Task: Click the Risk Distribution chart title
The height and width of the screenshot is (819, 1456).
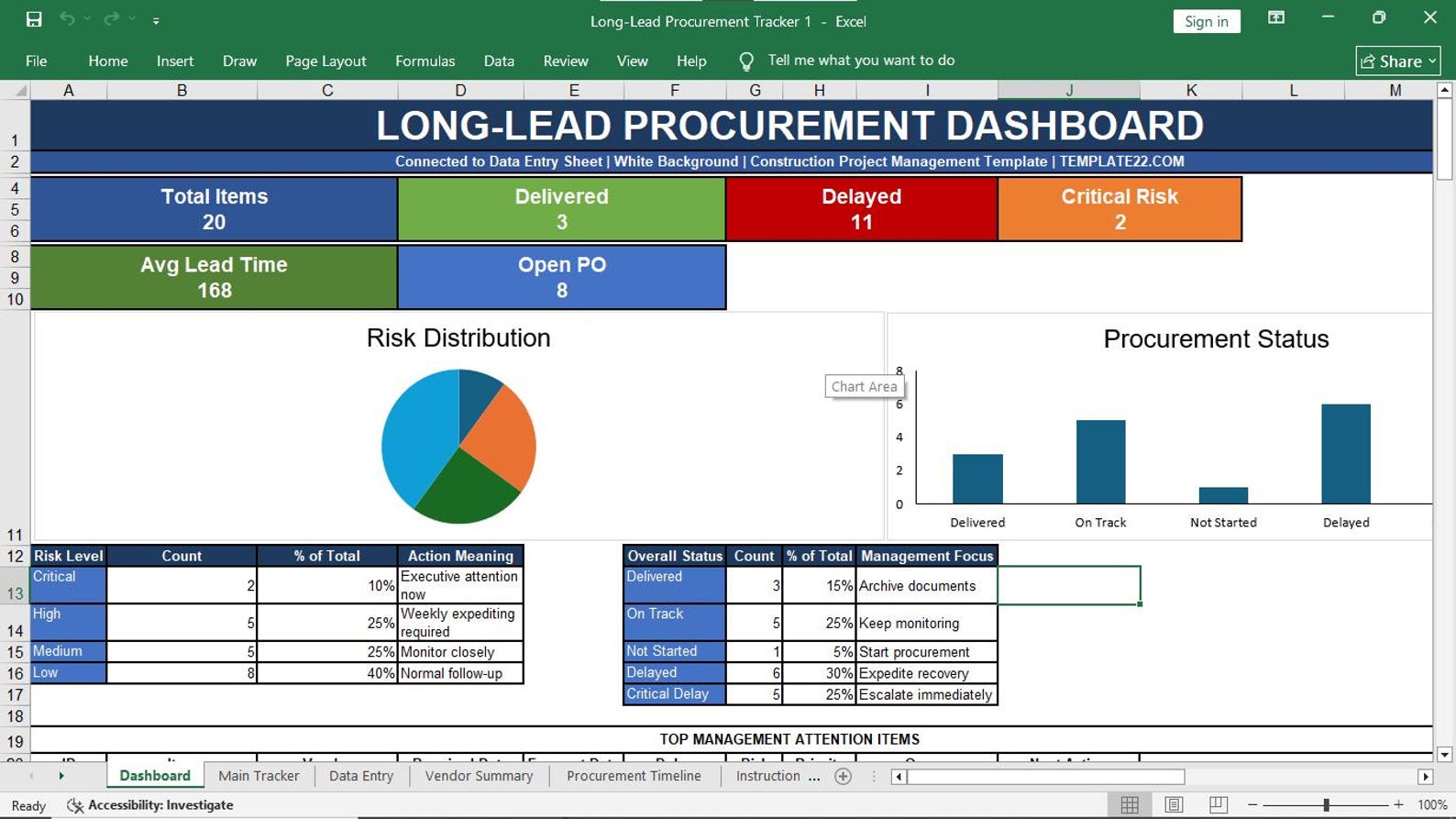Action: pyautogui.click(x=458, y=338)
